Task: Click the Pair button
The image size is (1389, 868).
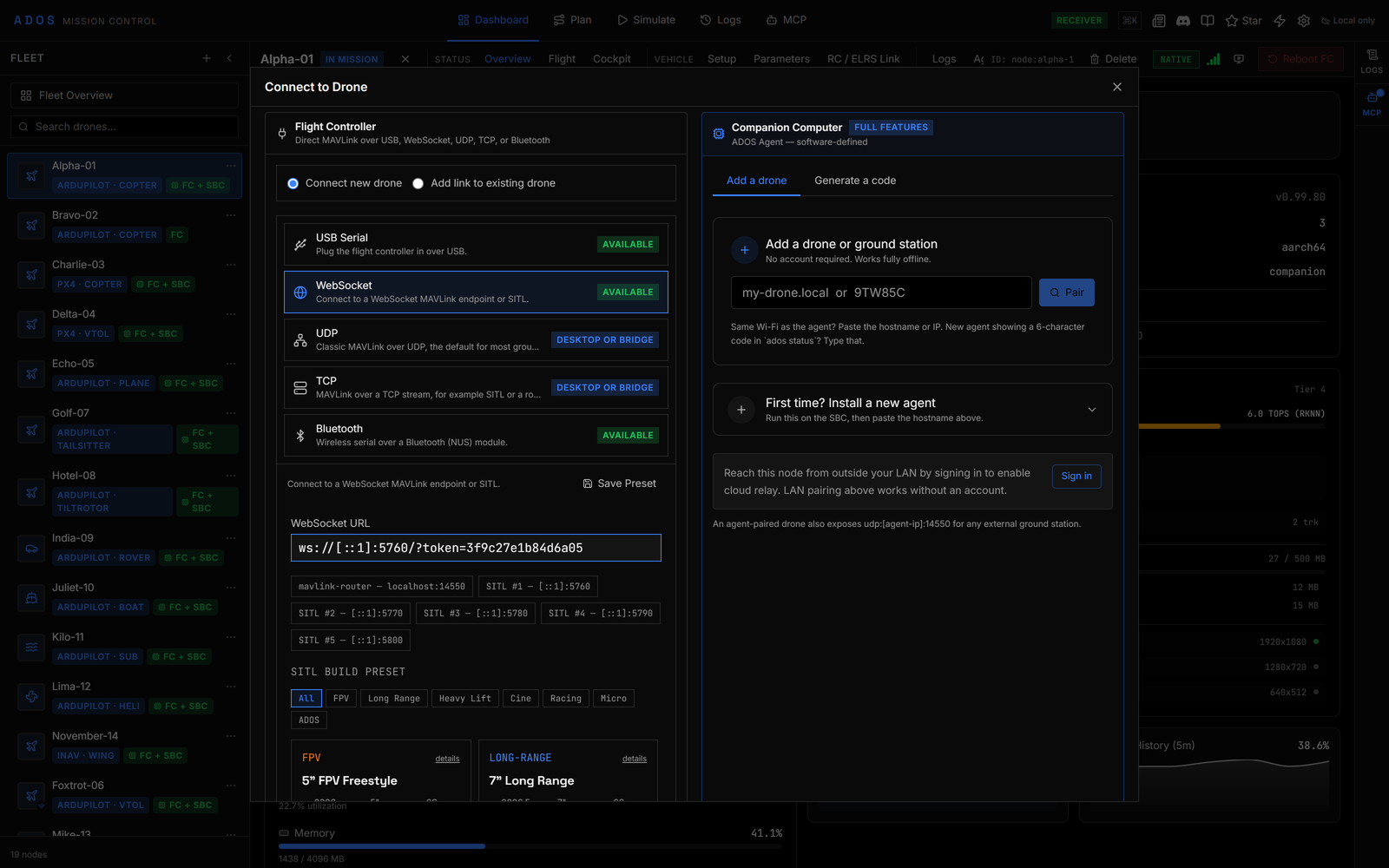Action: (x=1067, y=293)
